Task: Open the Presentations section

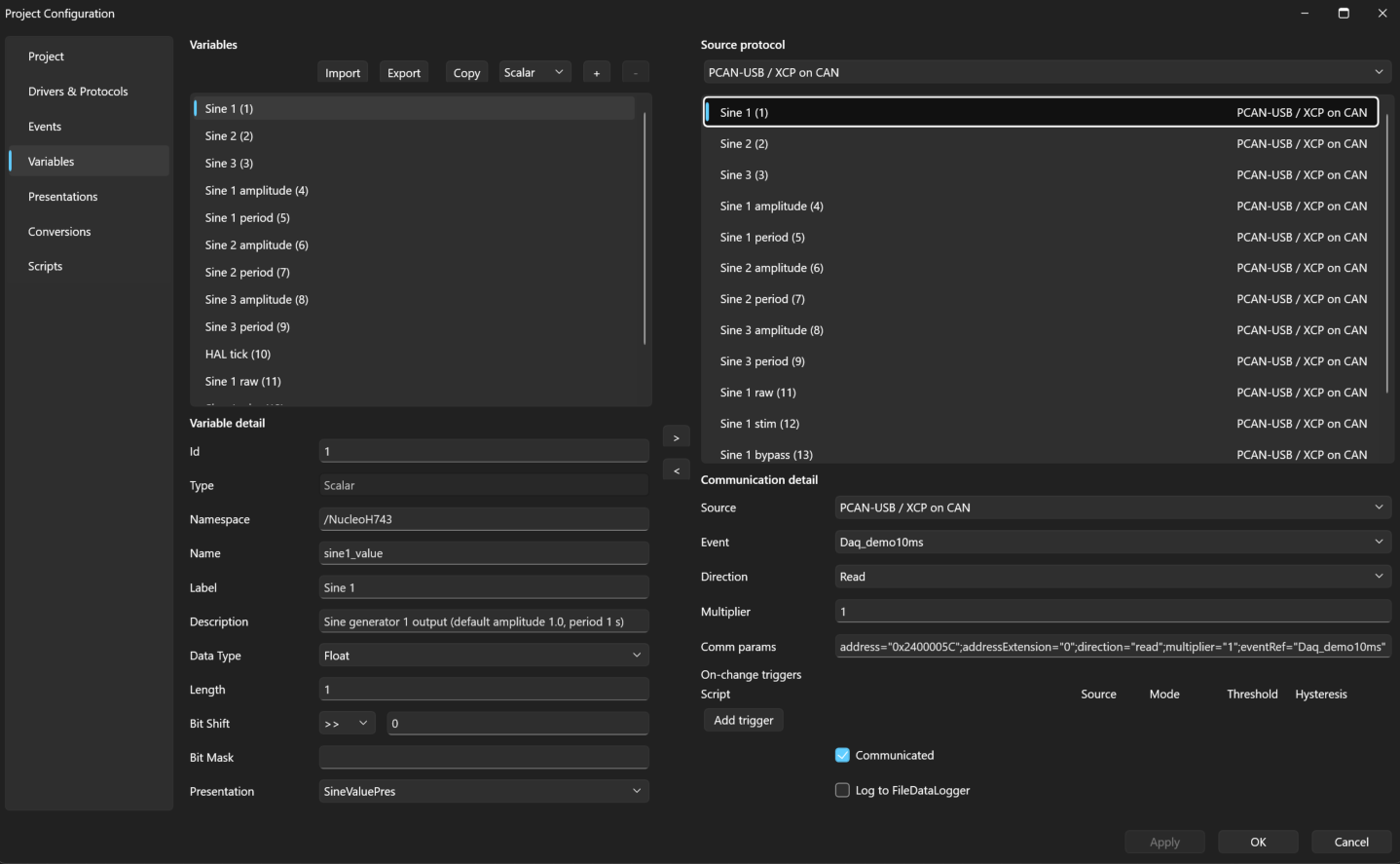Action: pyautogui.click(x=63, y=197)
